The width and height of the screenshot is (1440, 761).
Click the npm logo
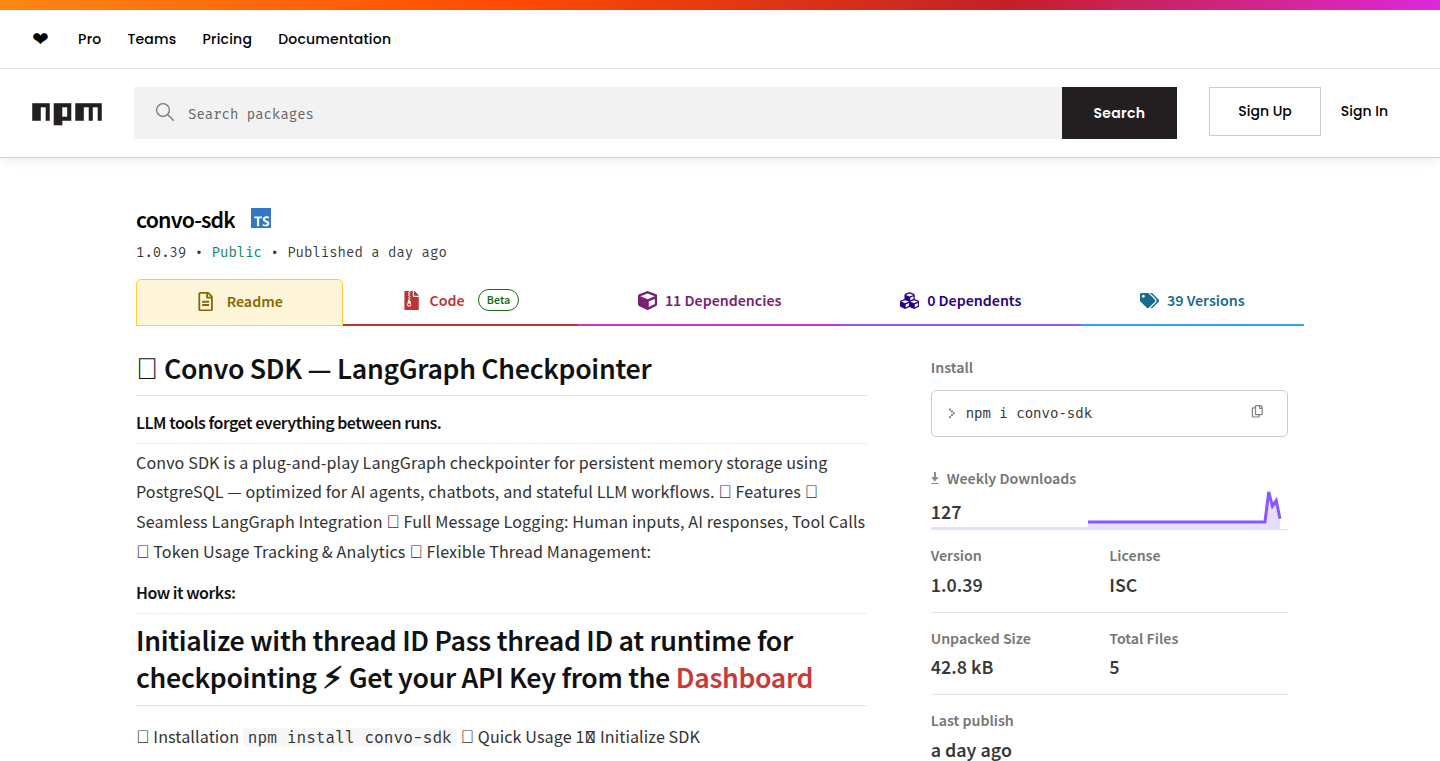point(67,113)
